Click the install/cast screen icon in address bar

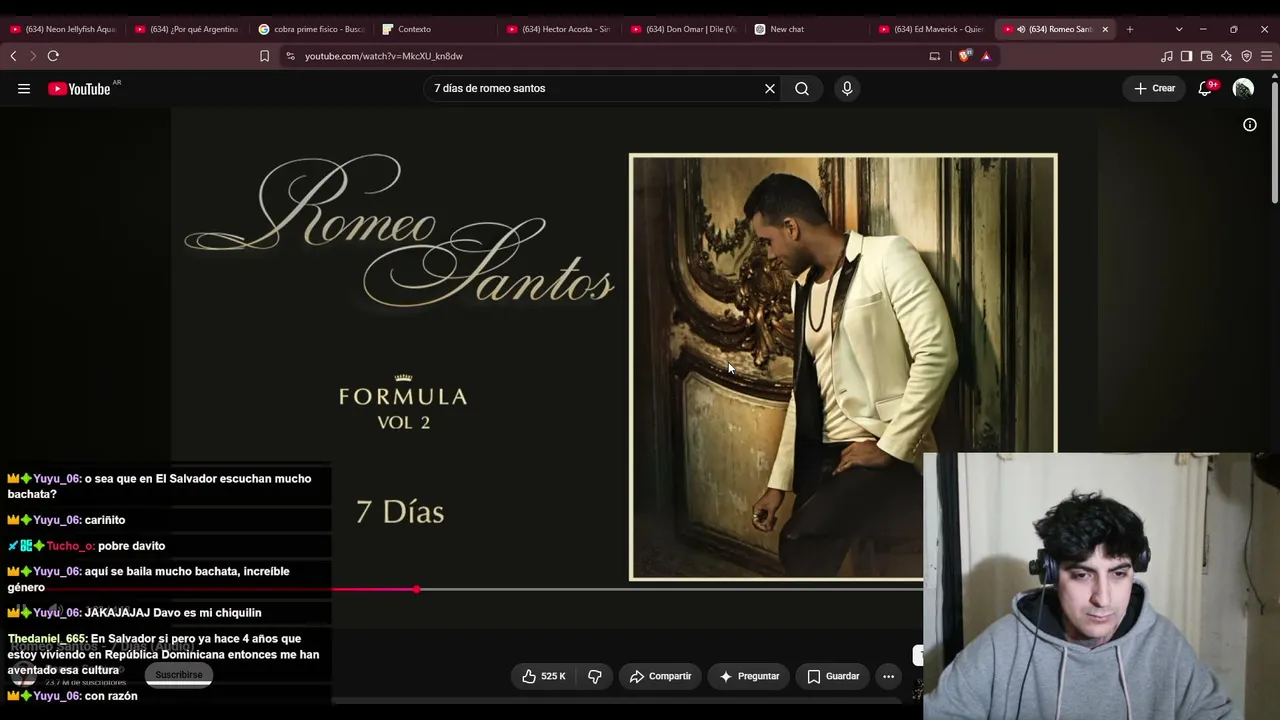tap(935, 56)
